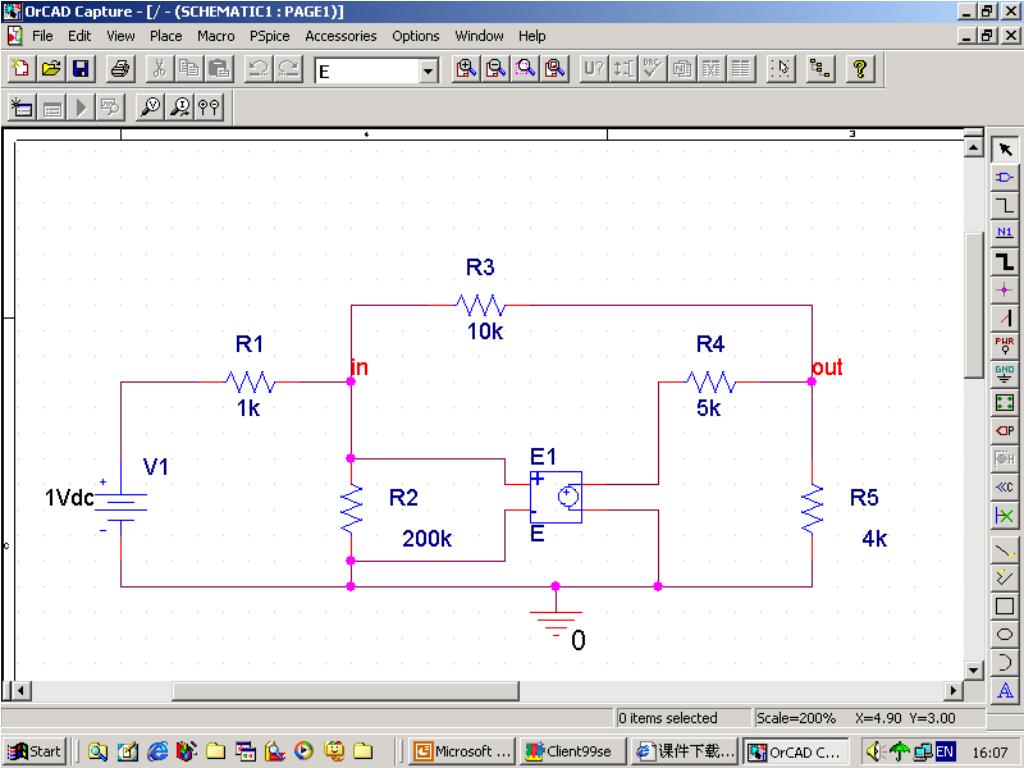Select the Place Bus tool
1024x768 pixels.
point(1004,262)
